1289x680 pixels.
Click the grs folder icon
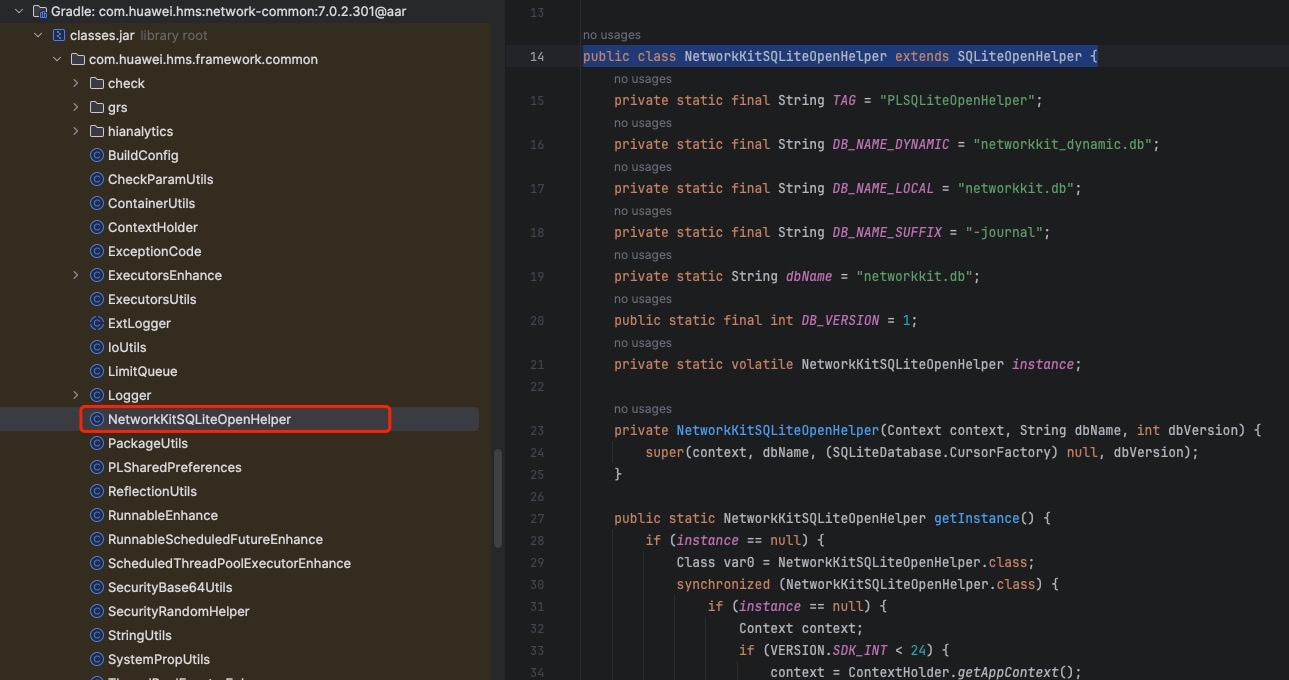point(97,107)
